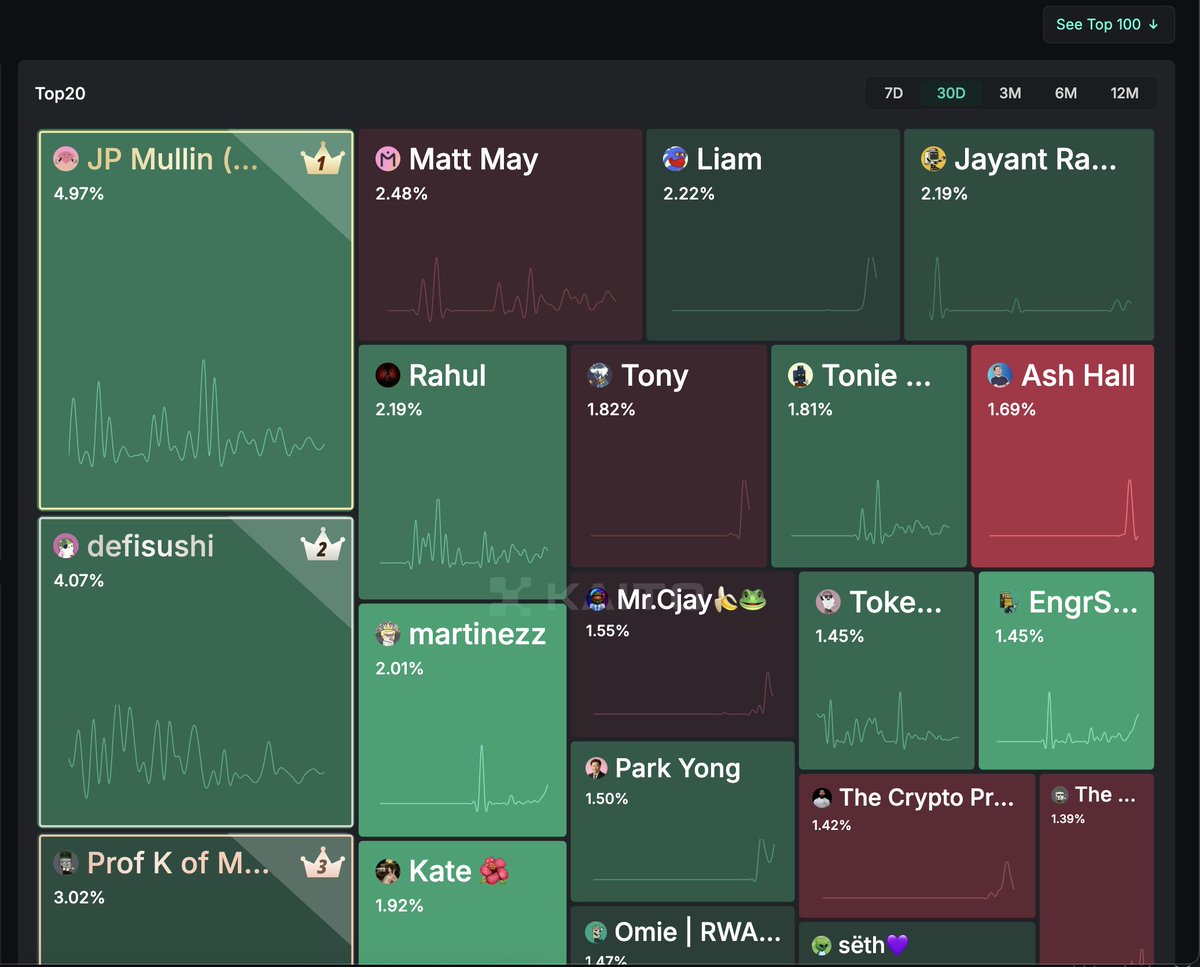
Task: Click Kate's avatar icon
Action: tap(388, 871)
